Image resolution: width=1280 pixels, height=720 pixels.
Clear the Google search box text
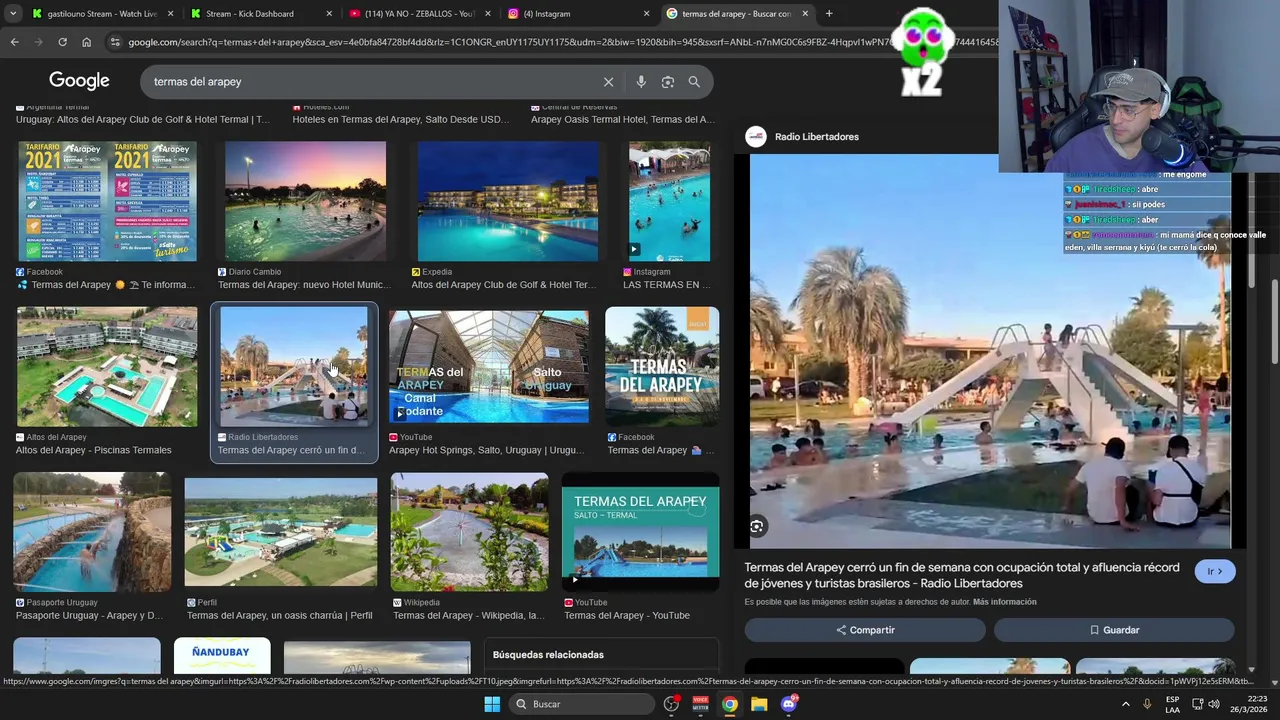[x=608, y=82]
